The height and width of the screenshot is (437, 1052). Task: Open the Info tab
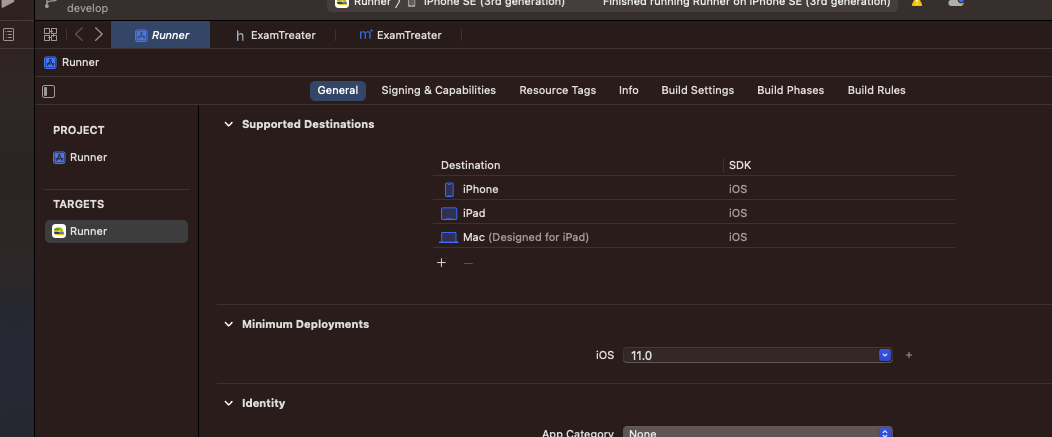pyautogui.click(x=629, y=91)
